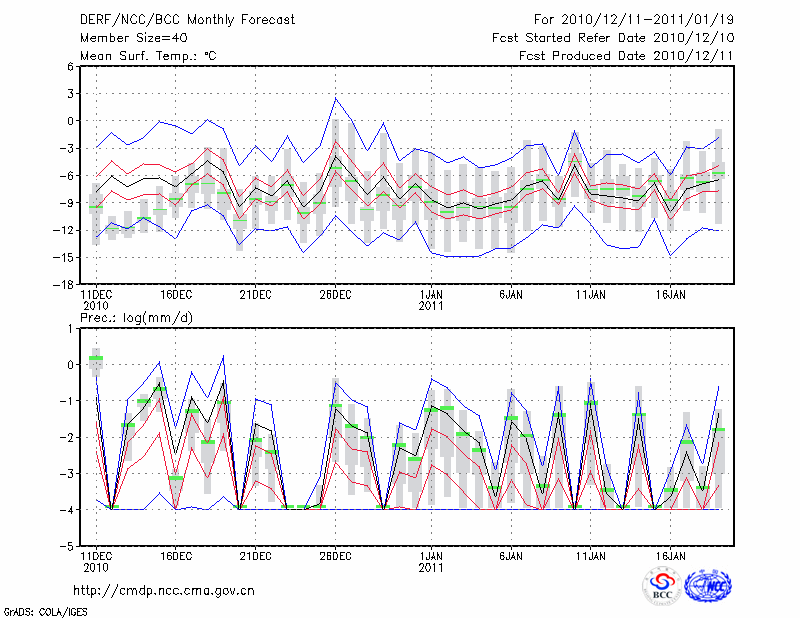800x618 pixels.
Task: Click the Member Size=40 text
Action: coord(127,37)
